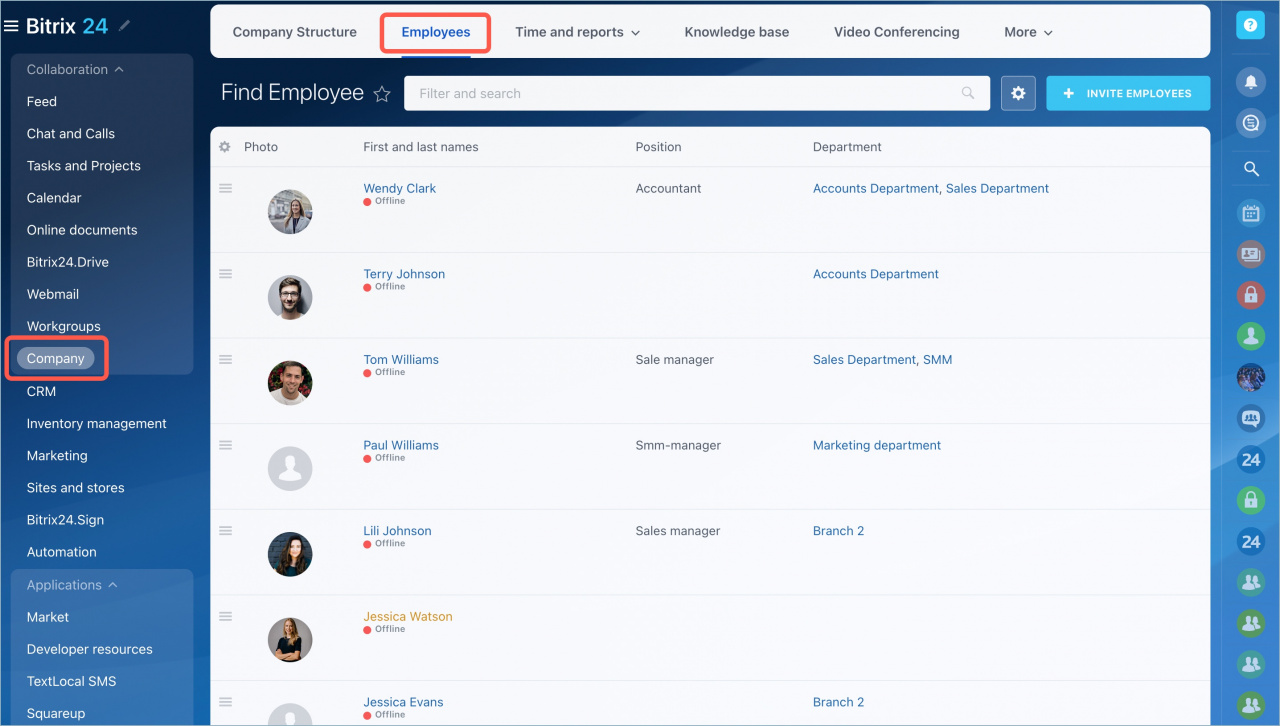
Task: Click Wendy Clark's profile photo
Action: [x=290, y=212]
